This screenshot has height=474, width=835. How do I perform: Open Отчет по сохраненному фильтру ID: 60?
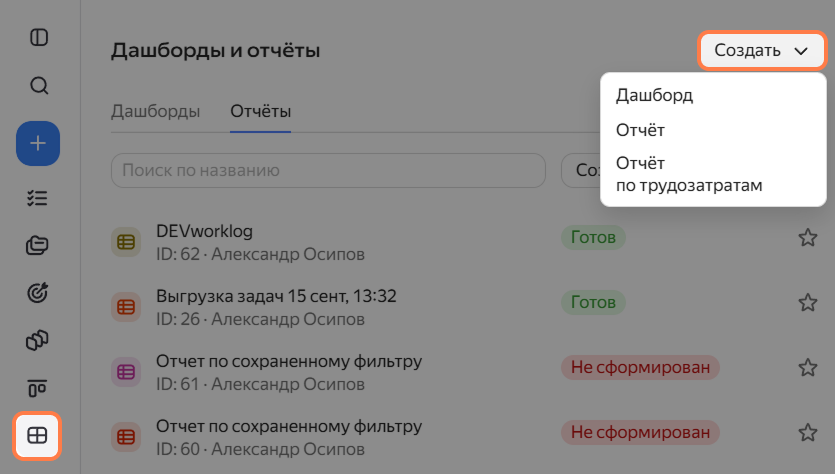point(289,426)
